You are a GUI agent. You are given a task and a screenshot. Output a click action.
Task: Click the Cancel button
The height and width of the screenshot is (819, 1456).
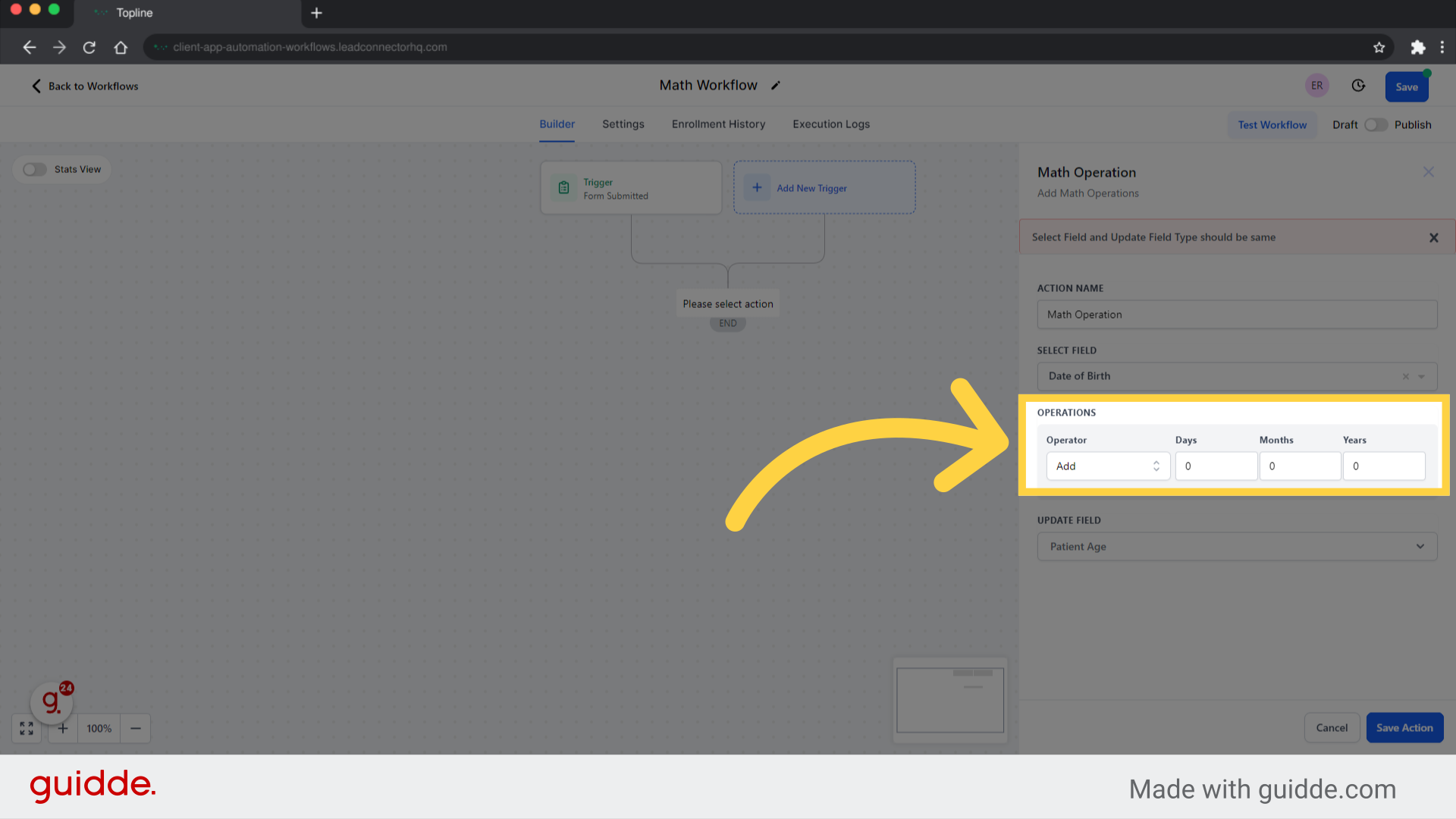tap(1332, 727)
